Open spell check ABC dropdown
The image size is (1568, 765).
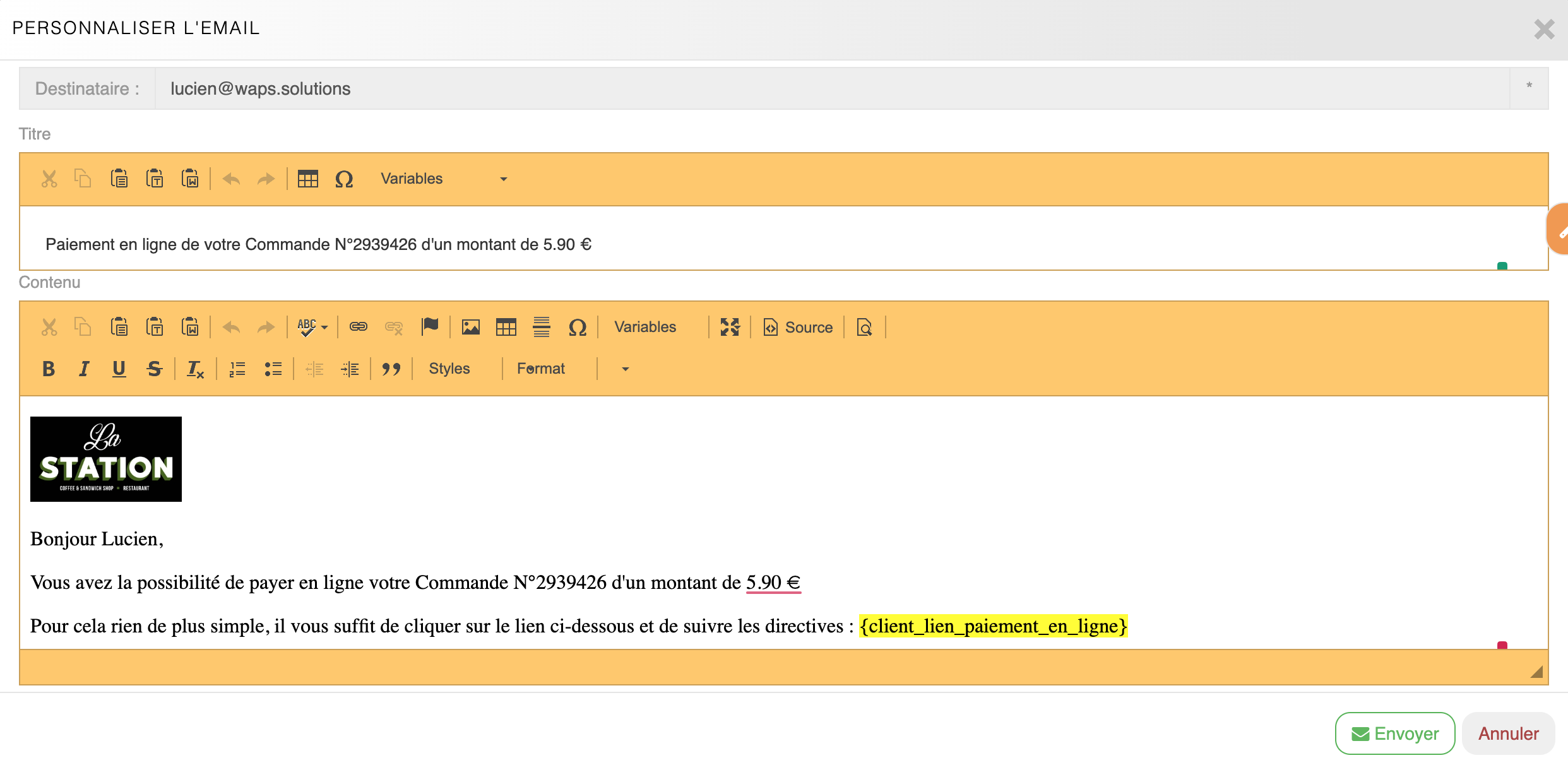coord(312,327)
